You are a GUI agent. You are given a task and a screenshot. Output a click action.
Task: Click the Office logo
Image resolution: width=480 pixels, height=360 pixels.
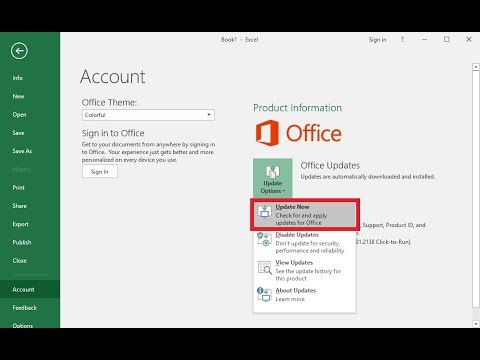coord(298,133)
